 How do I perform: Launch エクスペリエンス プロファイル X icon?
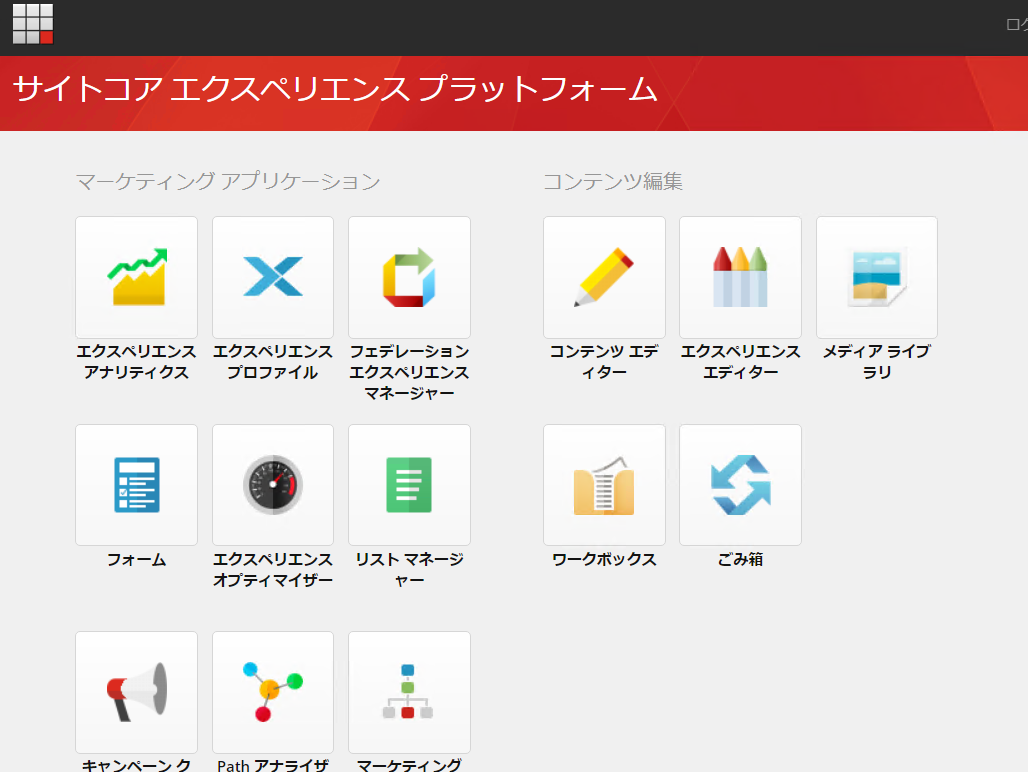273,277
